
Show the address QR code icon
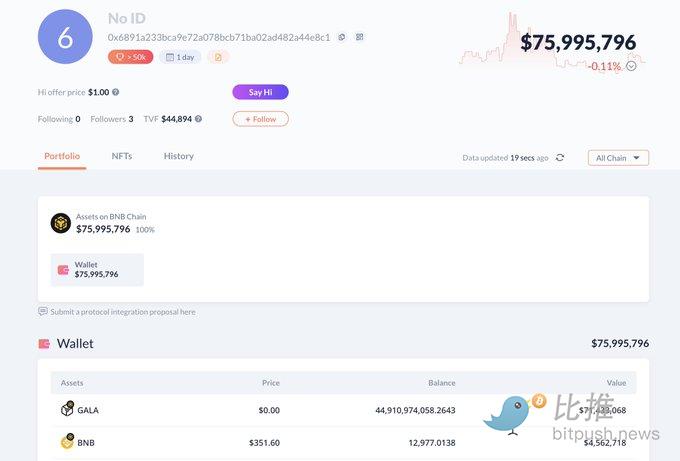pos(359,37)
